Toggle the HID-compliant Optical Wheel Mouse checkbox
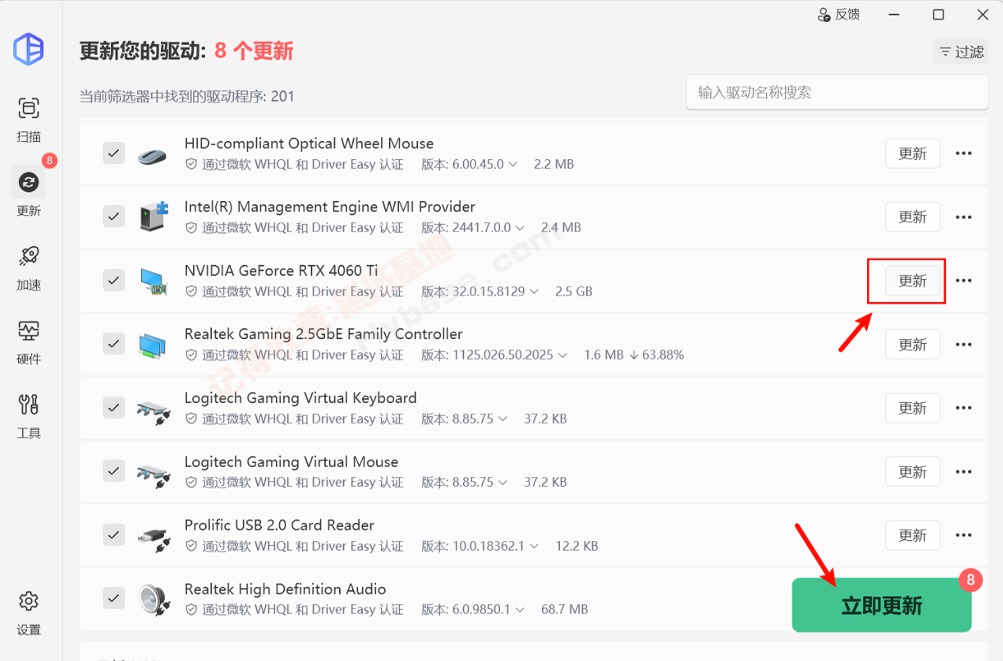The width and height of the screenshot is (1003, 661). [112, 153]
